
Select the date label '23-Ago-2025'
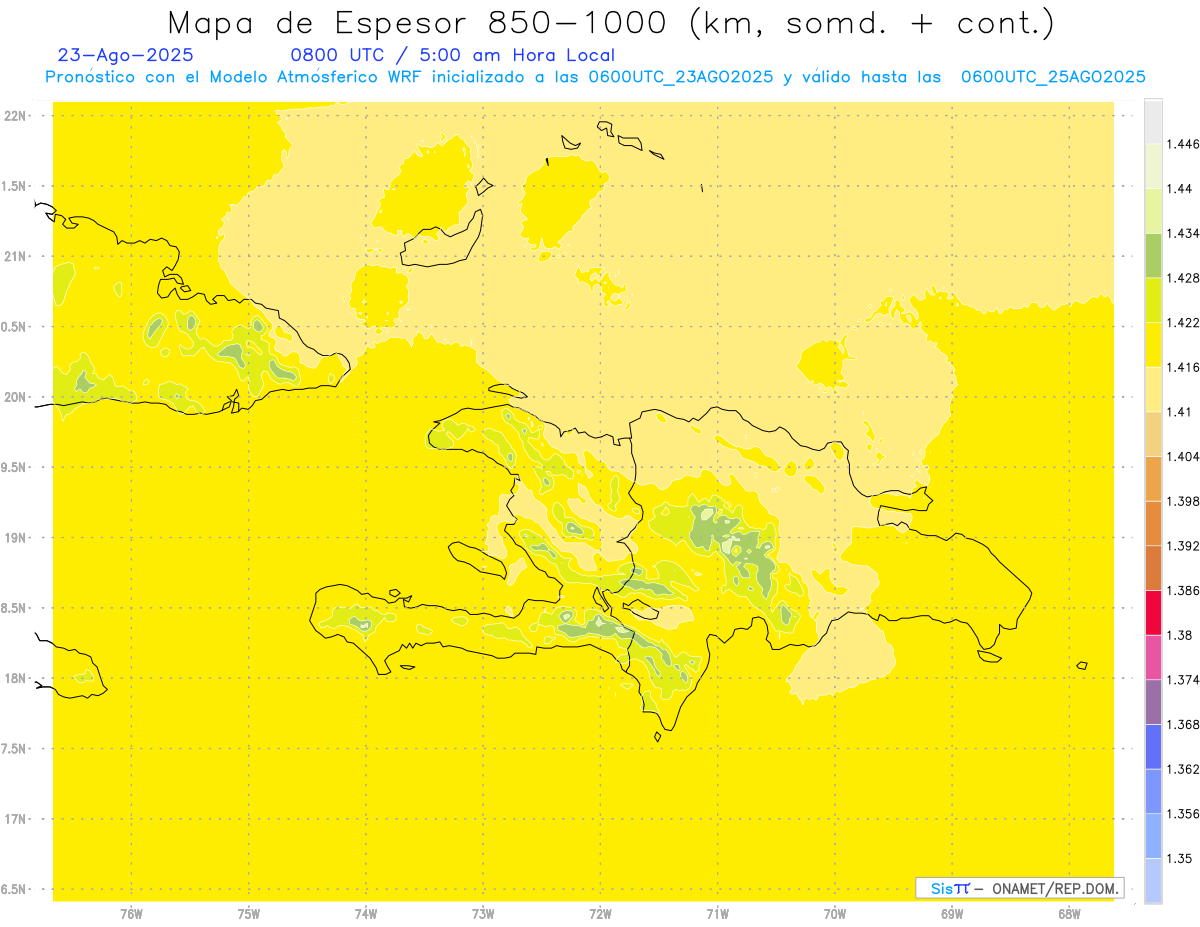tap(125, 56)
